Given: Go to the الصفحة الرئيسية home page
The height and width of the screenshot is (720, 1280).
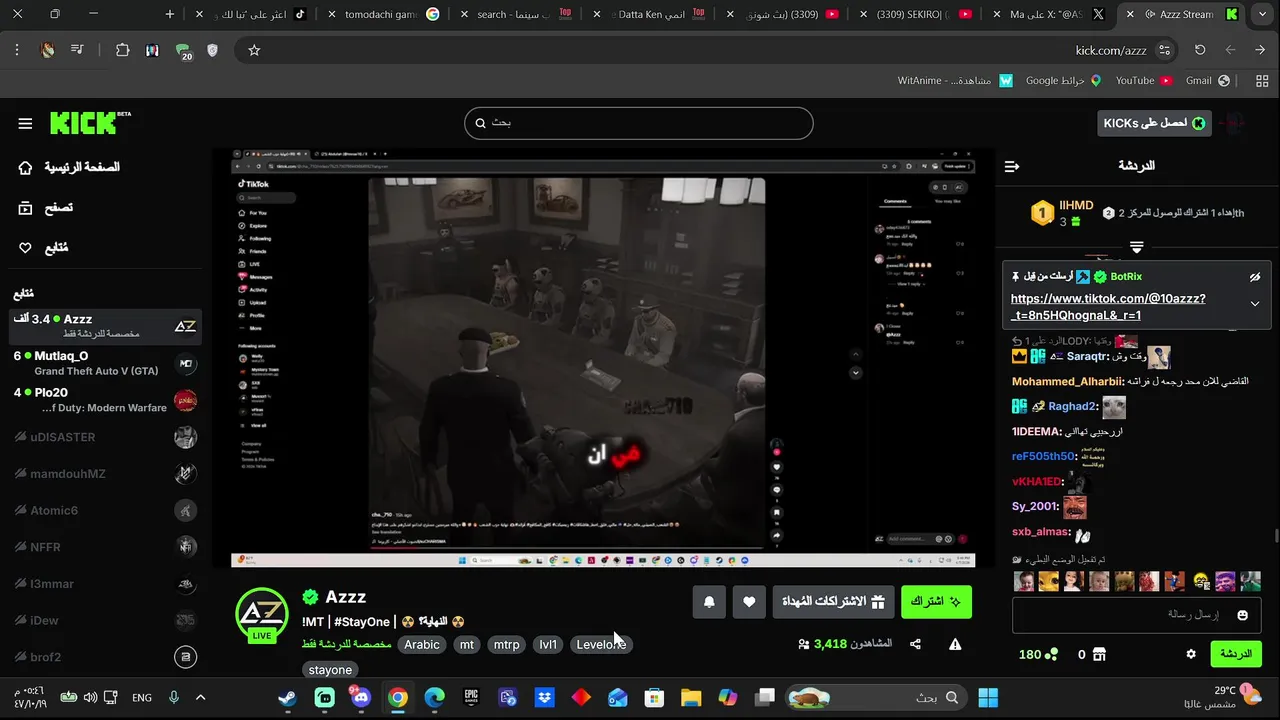Looking at the screenshot, I should coord(68,167).
